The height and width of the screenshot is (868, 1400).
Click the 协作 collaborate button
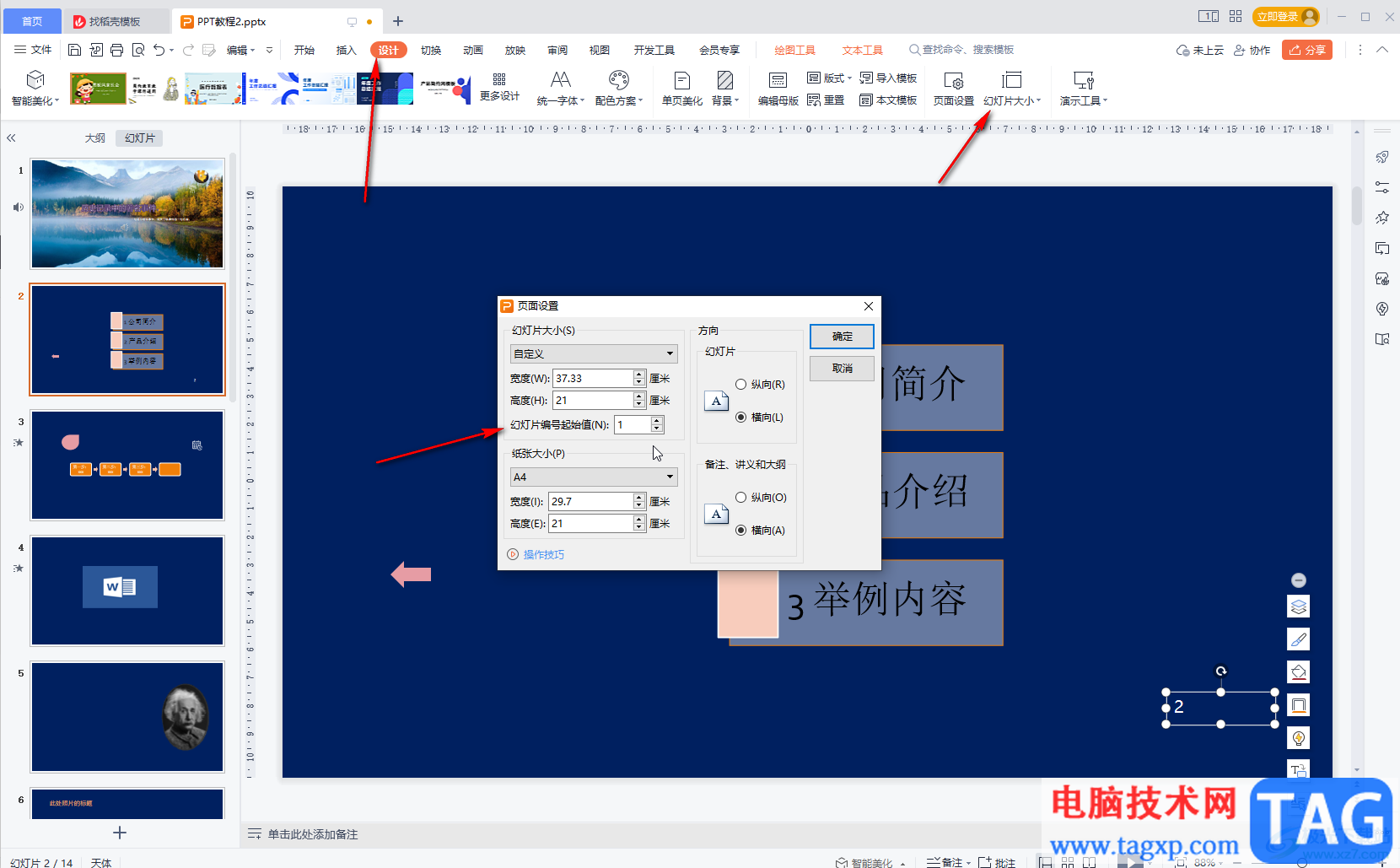click(x=1252, y=50)
